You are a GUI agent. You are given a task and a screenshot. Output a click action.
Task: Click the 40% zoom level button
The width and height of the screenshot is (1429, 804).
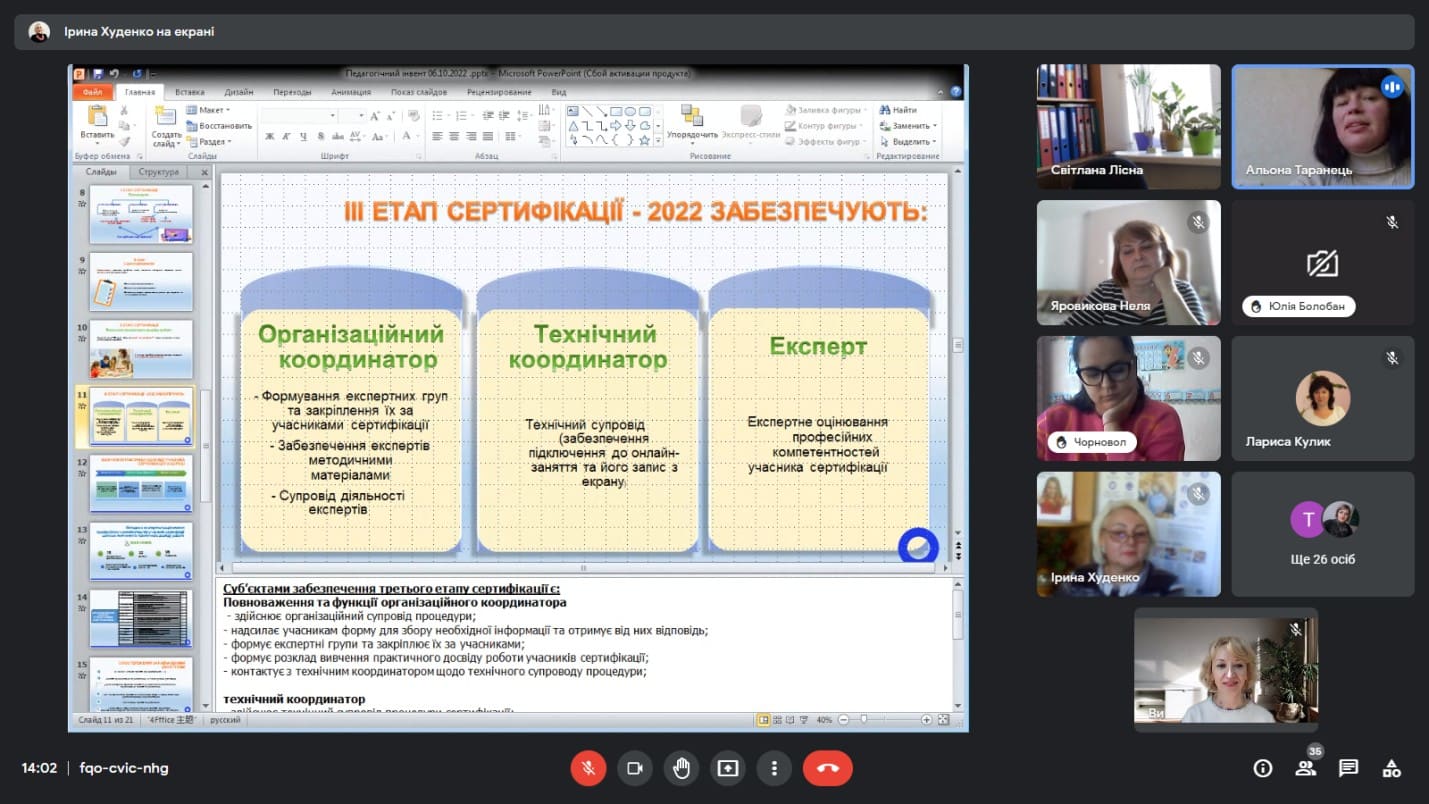(824, 720)
